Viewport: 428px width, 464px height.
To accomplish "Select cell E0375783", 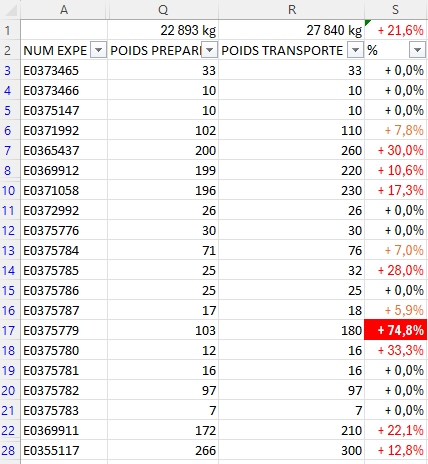I will [64, 411].
